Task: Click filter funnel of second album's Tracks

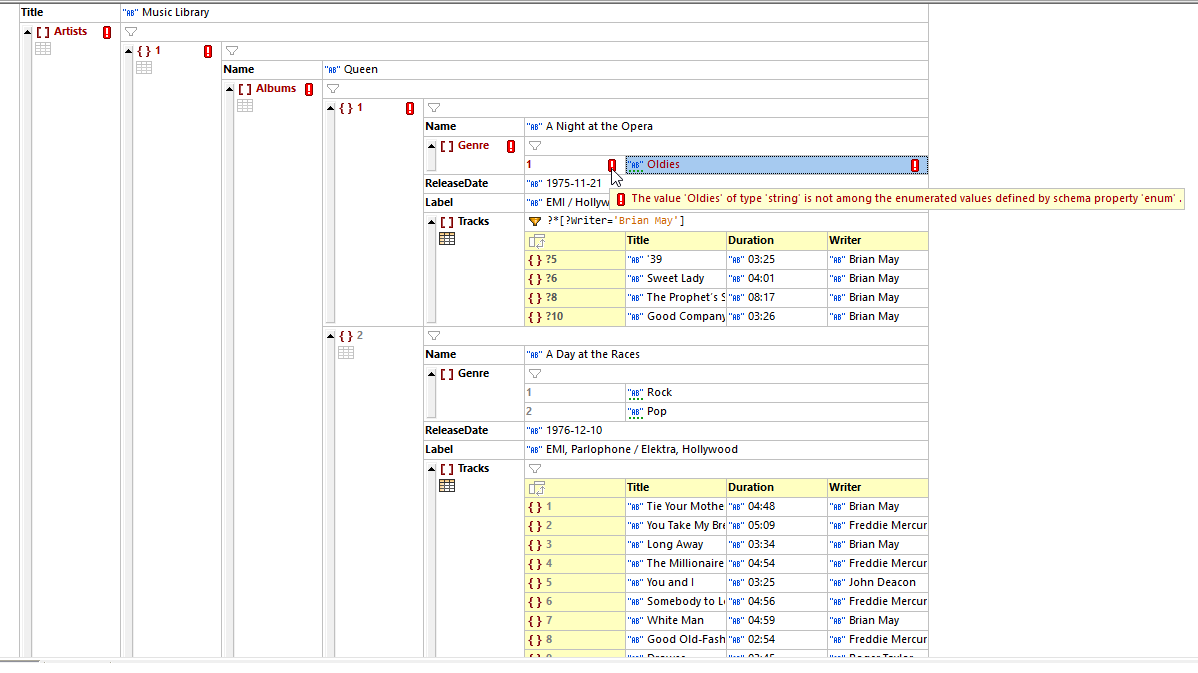Action: 535,469
